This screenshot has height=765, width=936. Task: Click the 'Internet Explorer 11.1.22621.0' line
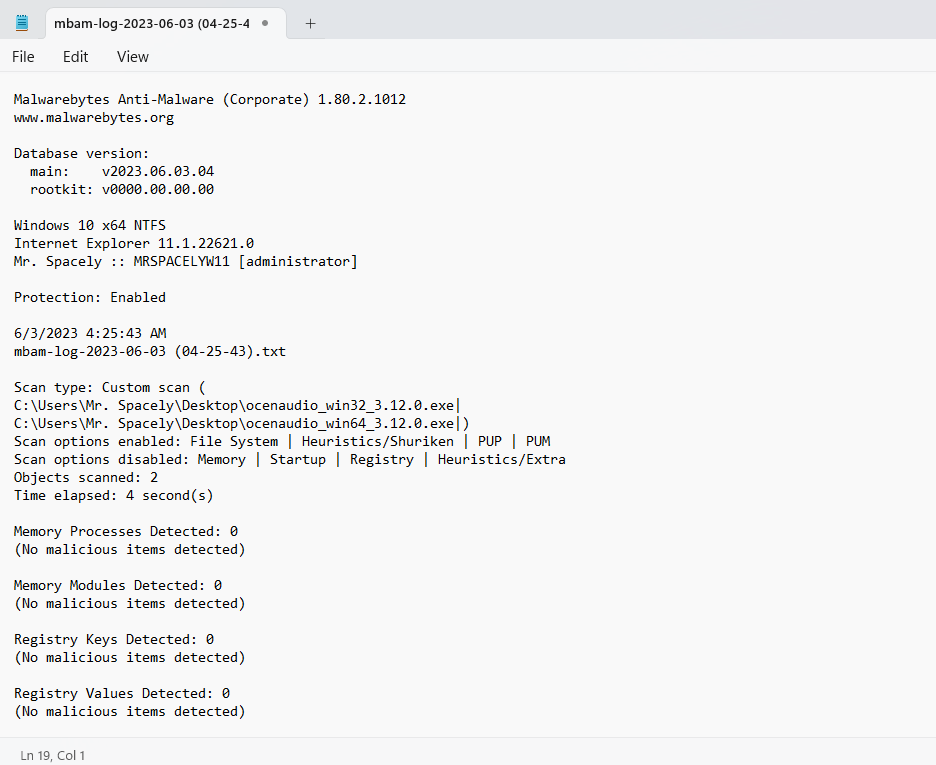[x=134, y=243]
